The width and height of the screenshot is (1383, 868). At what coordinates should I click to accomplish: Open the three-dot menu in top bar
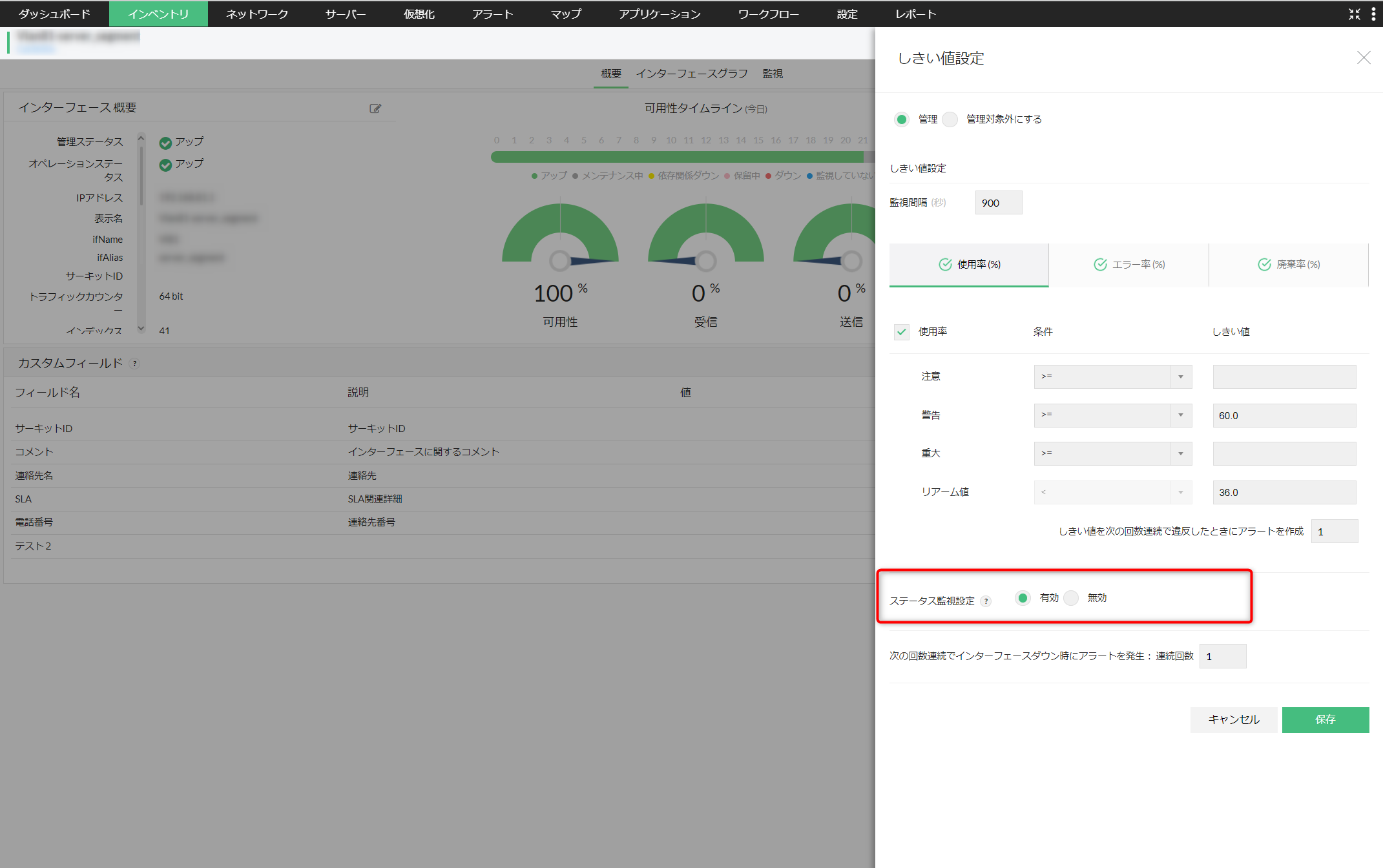[1373, 14]
